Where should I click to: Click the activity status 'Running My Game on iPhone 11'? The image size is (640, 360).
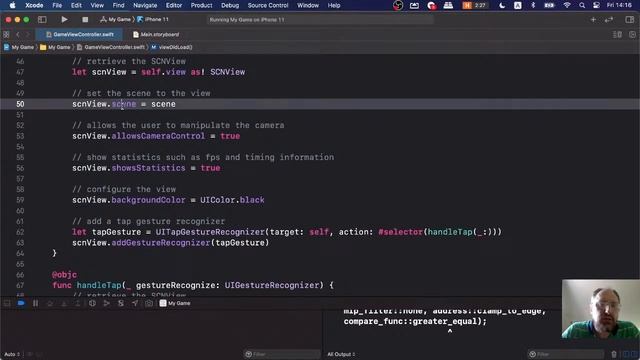(x=247, y=20)
